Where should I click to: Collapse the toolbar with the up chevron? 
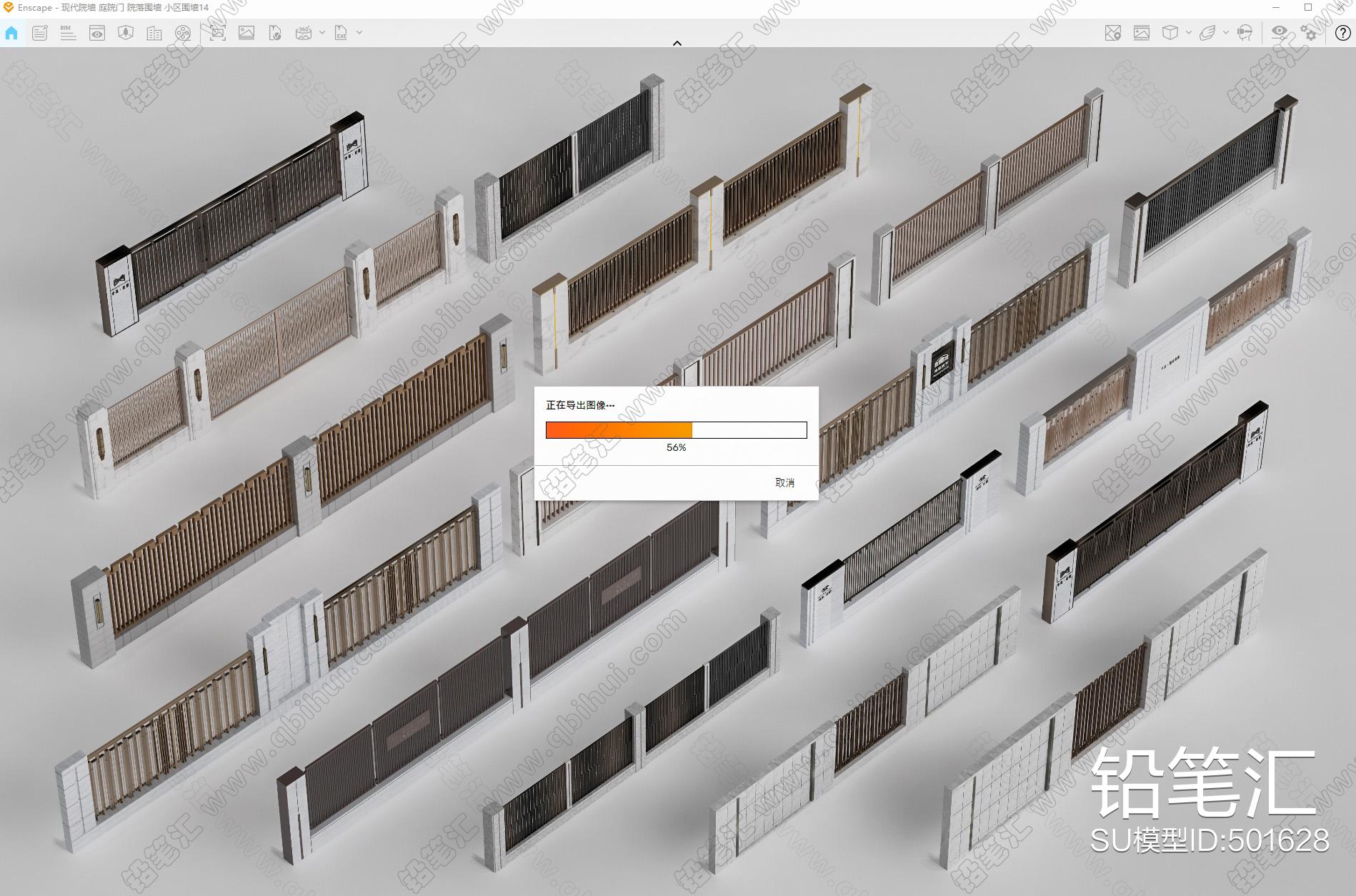(x=677, y=43)
